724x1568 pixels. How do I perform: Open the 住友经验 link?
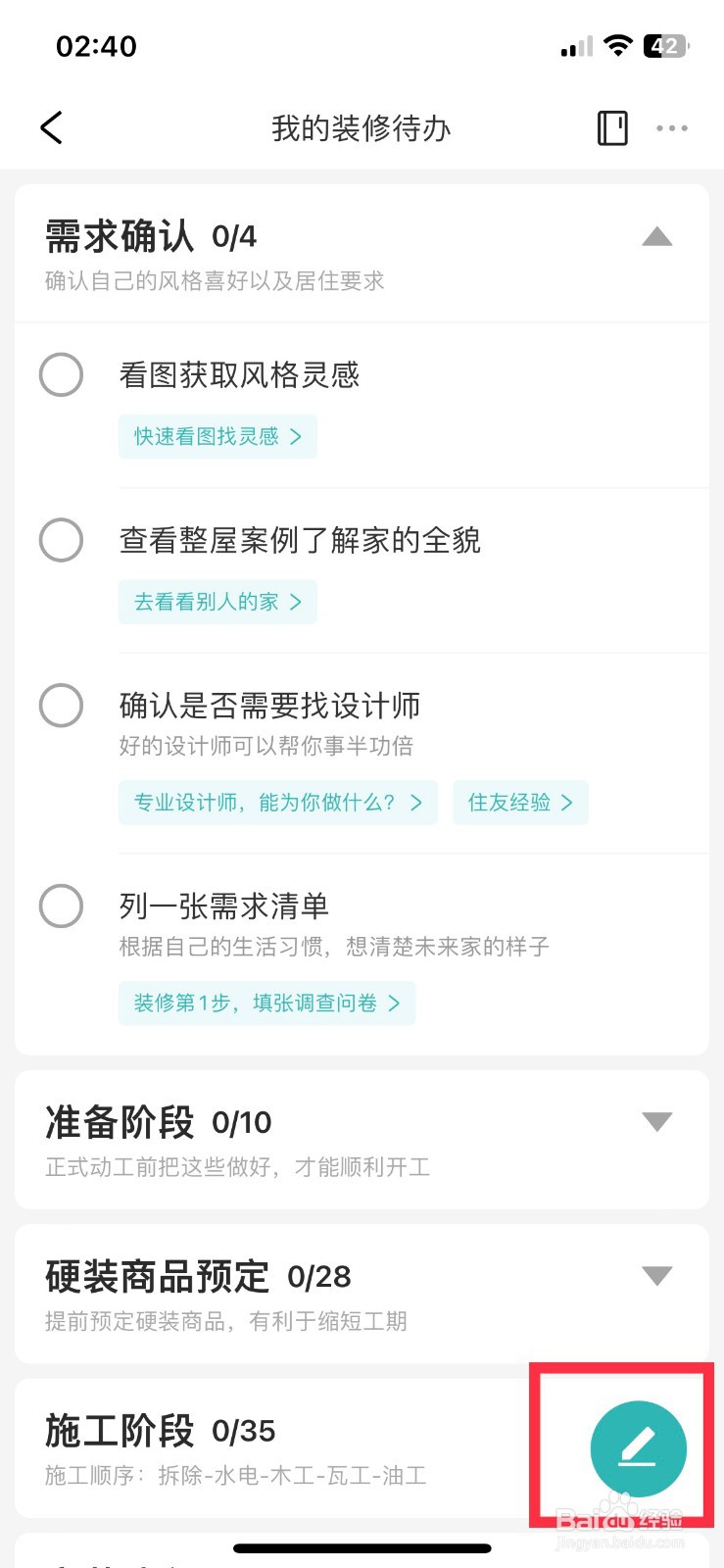tap(520, 803)
